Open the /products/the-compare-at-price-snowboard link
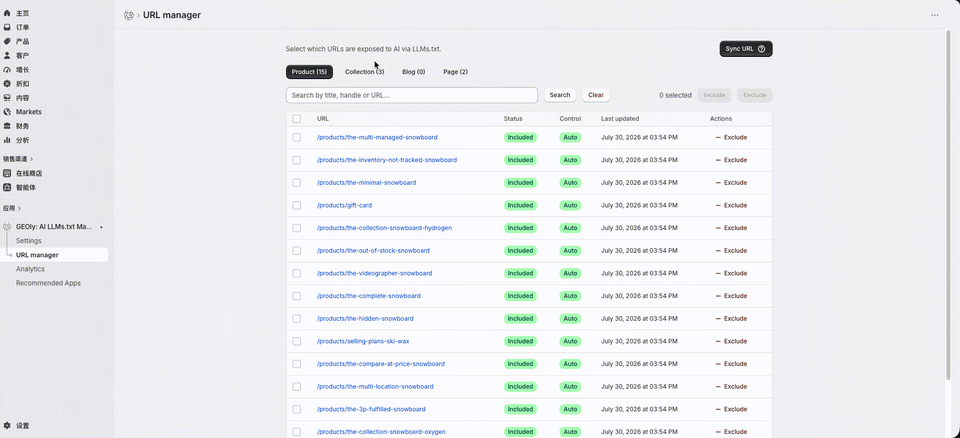 [380, 364]
